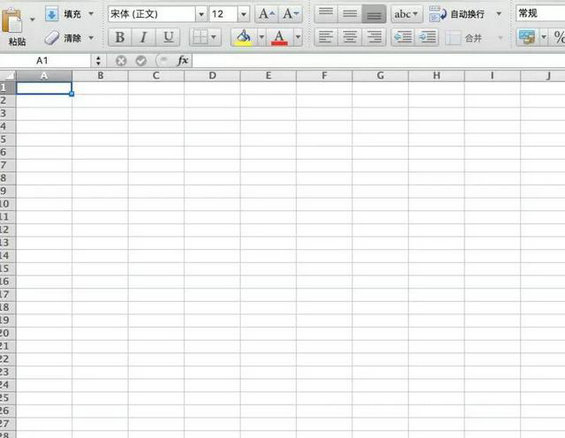This screenshot has height=438, width=565.
Task: Click the eraser Clear icon
Action: pyautogui.click(x=52, y=37)
